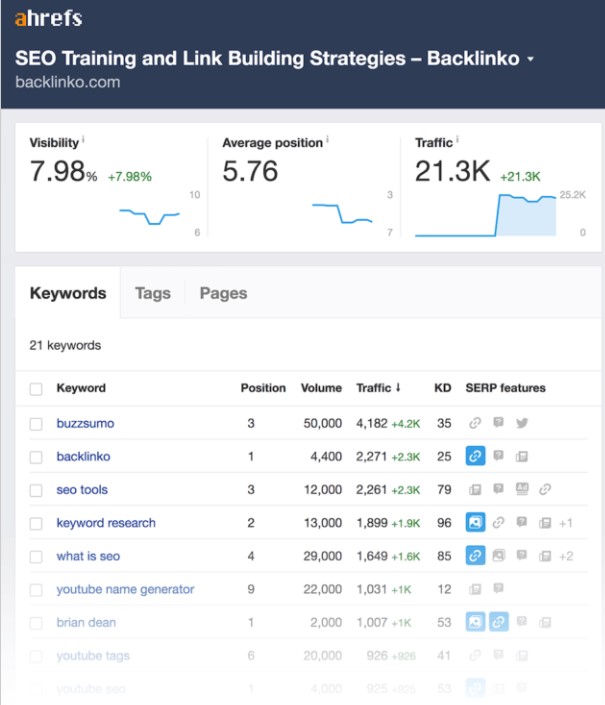Click the KD value 96 for keyword research
605x705 pixels.
(444, 523)
